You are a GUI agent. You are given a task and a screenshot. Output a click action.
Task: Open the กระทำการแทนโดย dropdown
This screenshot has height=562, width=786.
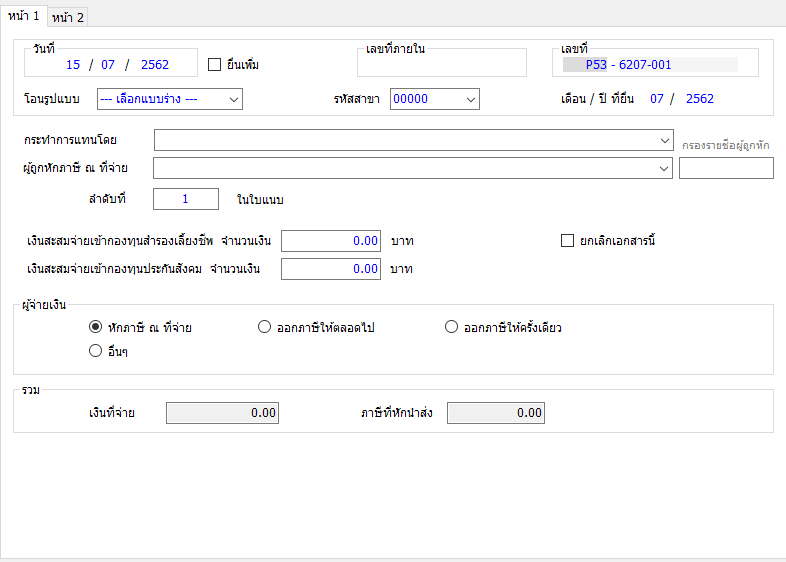[x=414, y=140]
